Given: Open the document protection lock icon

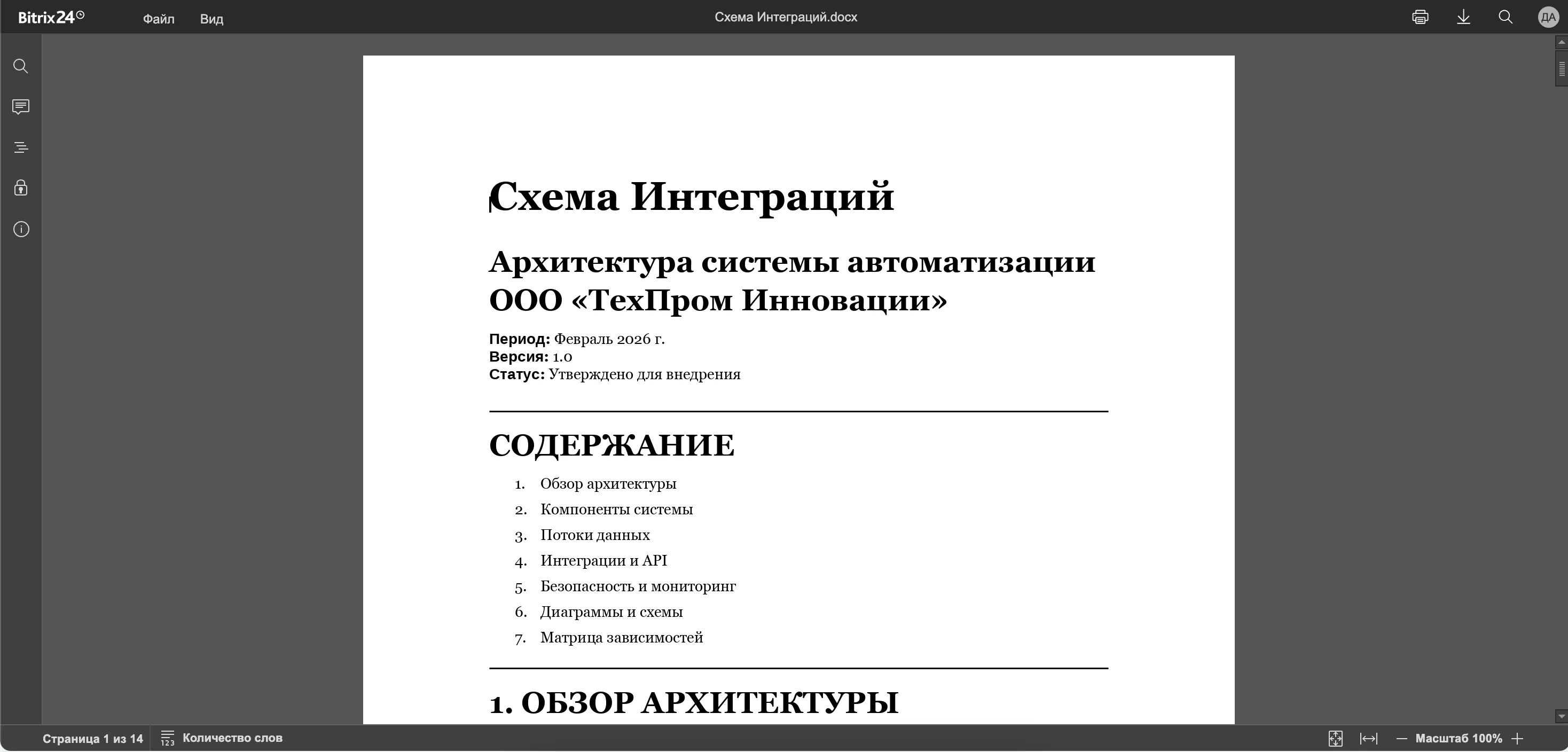Looking at the screenshot, I should [x=21, y=187].
